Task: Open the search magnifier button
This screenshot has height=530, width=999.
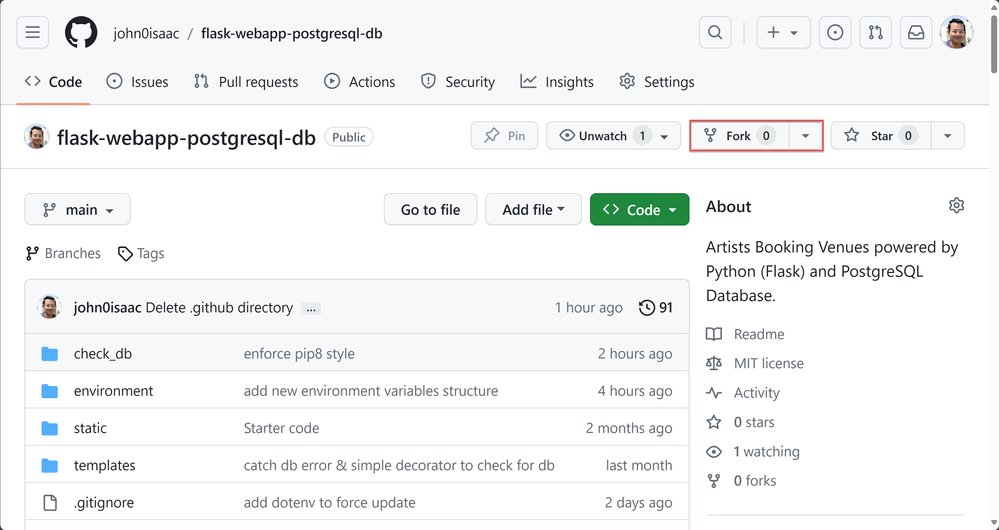Action: (x=715, y=32)
